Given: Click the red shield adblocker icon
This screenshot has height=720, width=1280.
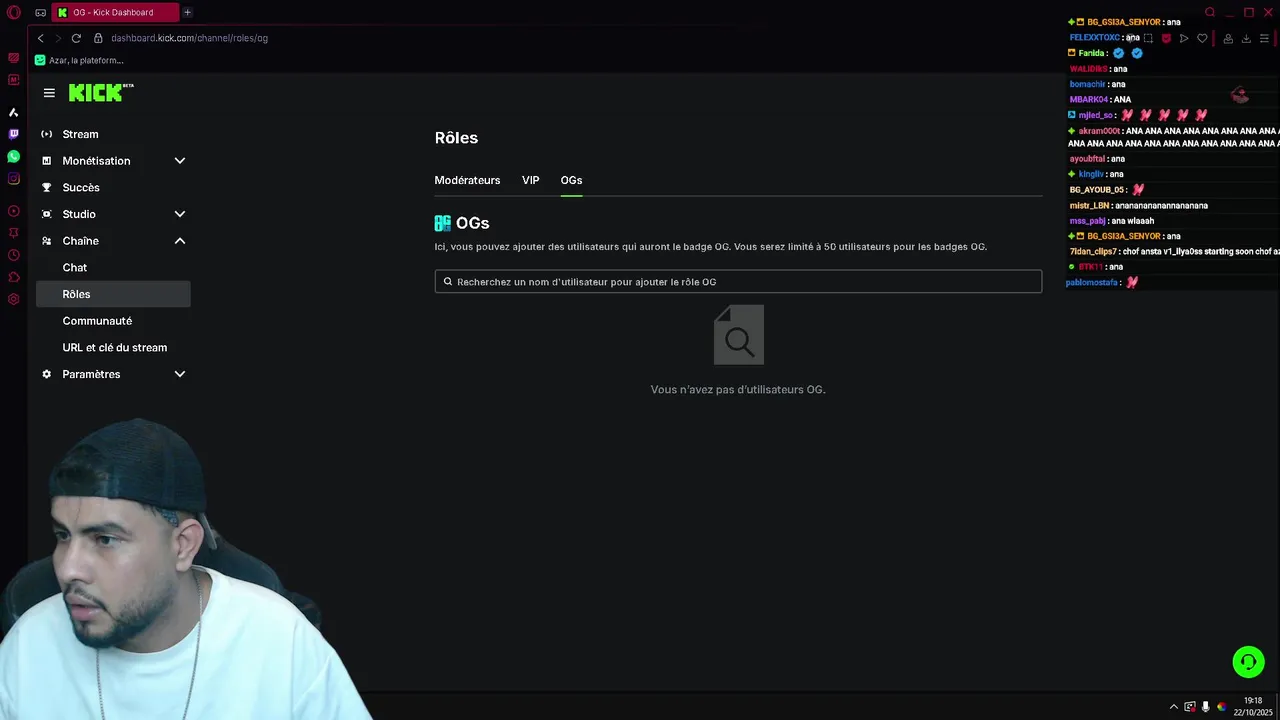Looking at the screenshot, I should click(x=1166, y=38).
